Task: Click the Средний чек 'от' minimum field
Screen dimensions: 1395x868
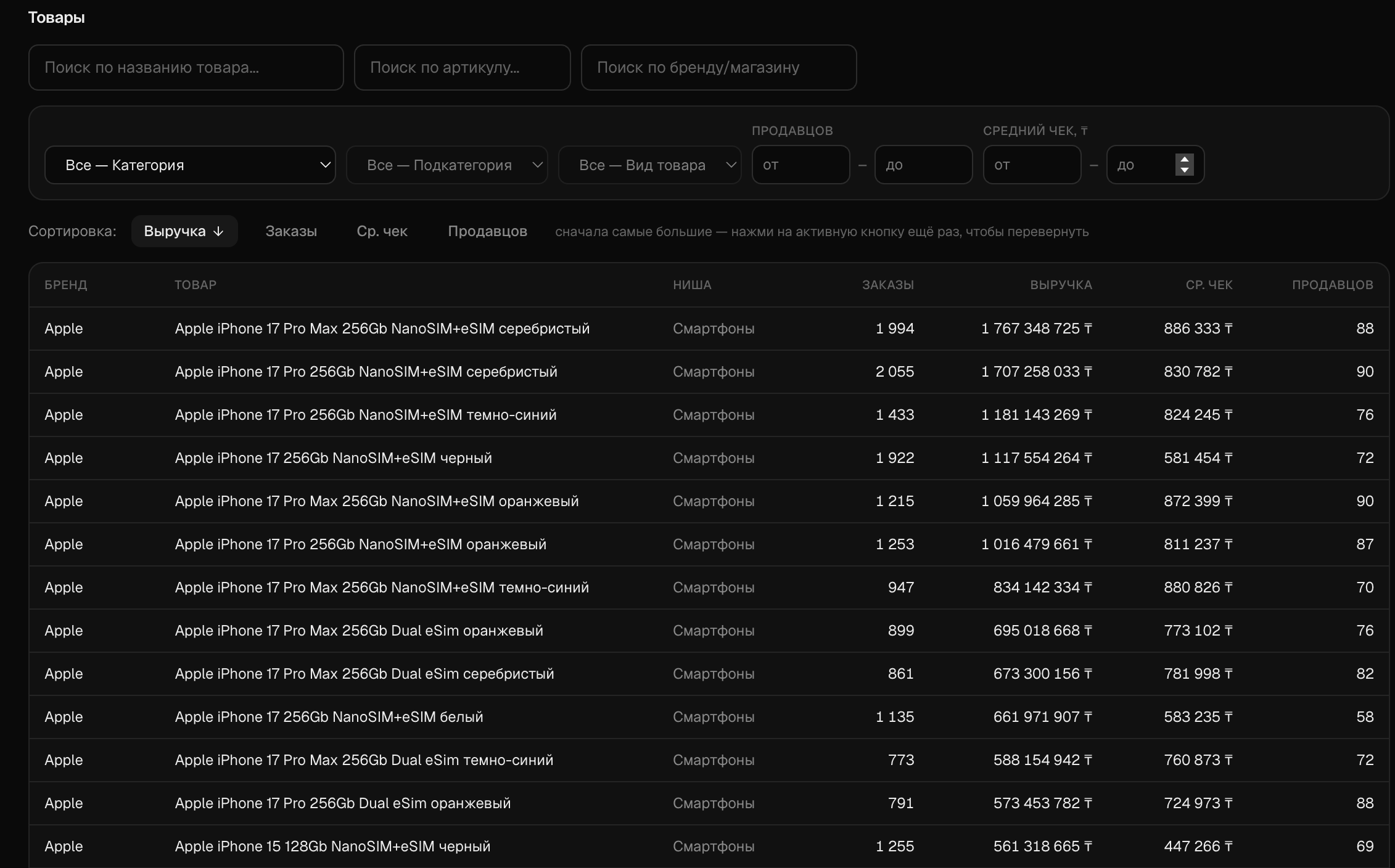Action: tap(1032, 165)
